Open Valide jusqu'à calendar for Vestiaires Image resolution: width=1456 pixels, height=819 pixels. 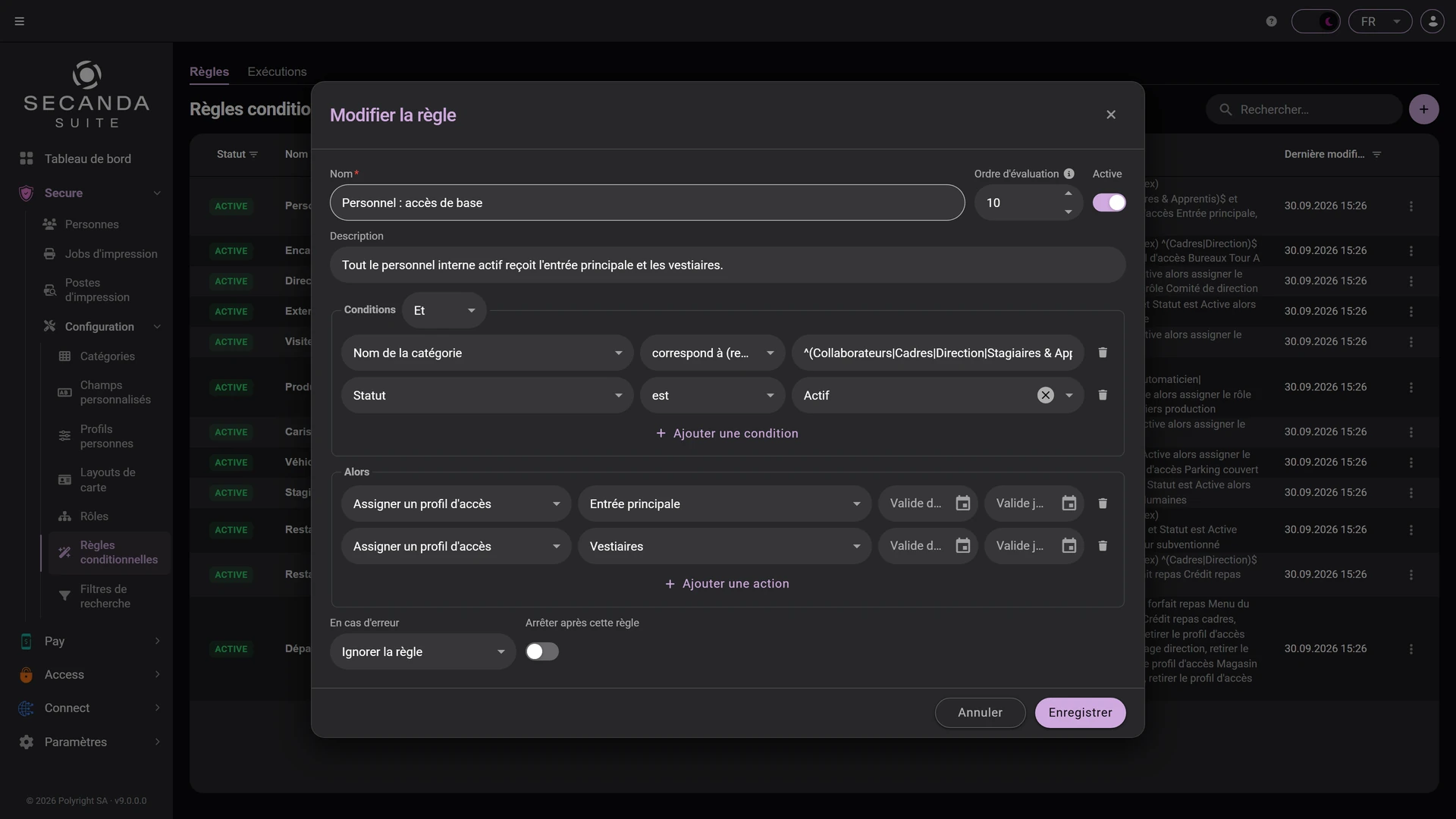click(1068, 546)
